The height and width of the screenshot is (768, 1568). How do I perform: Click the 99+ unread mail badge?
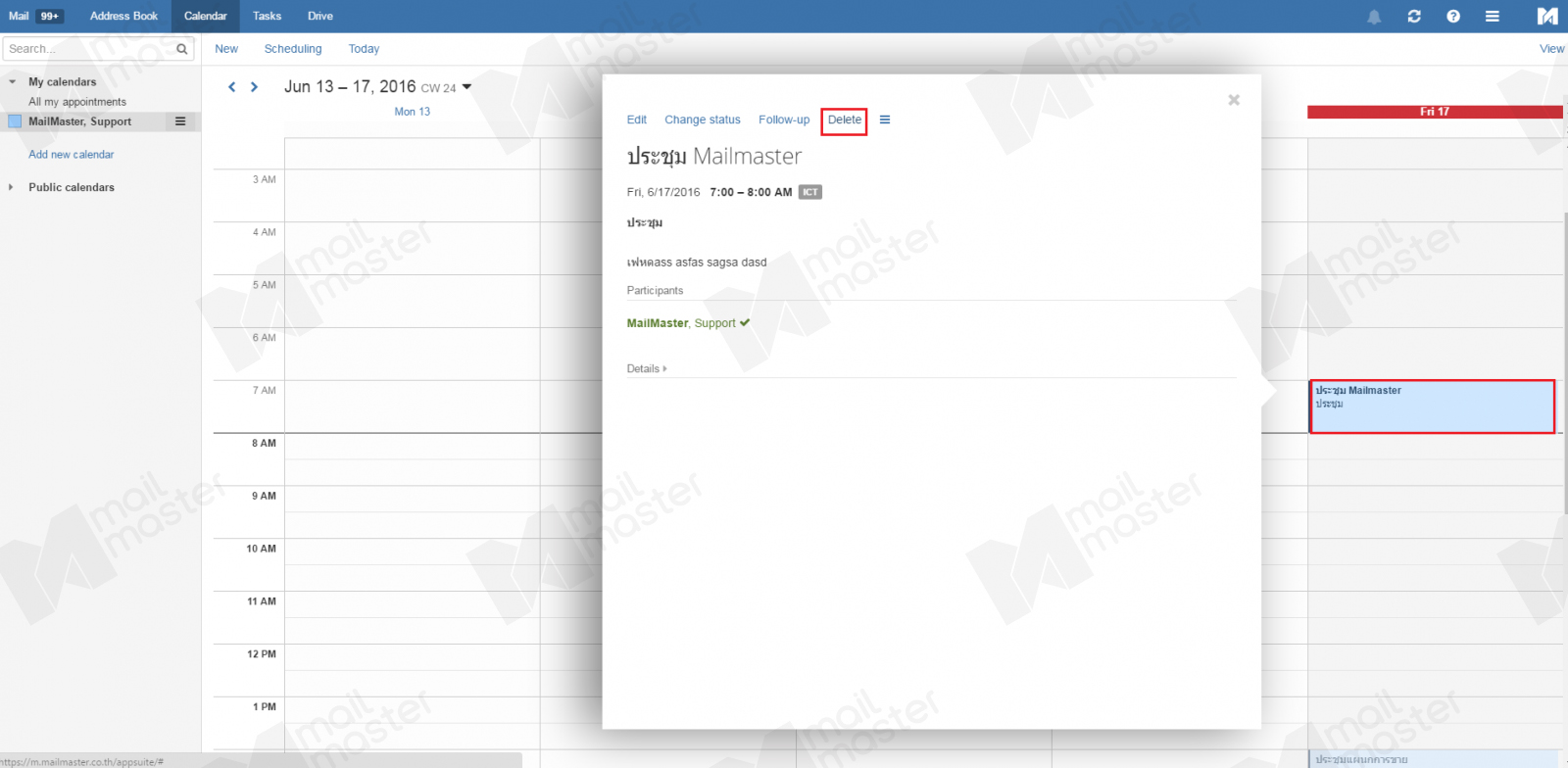[x=50, y=17]
